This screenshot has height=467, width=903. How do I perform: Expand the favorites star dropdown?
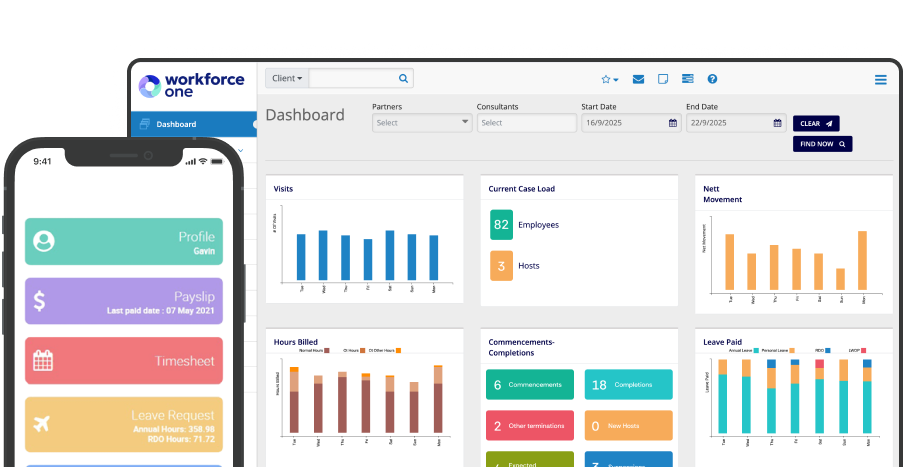pos(609,79)
